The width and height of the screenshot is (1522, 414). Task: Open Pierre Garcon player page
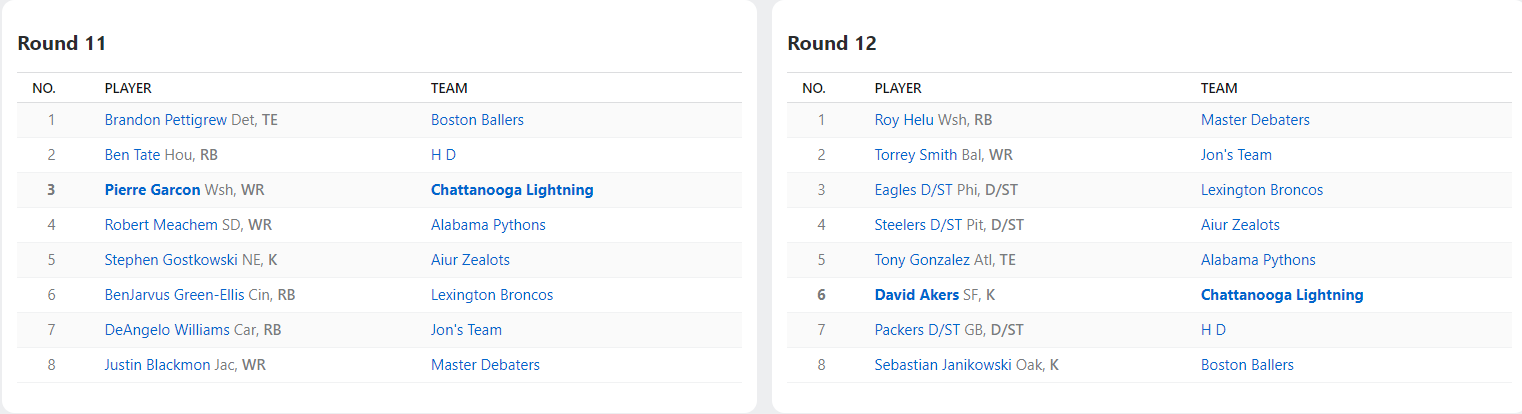click(152, 190)
